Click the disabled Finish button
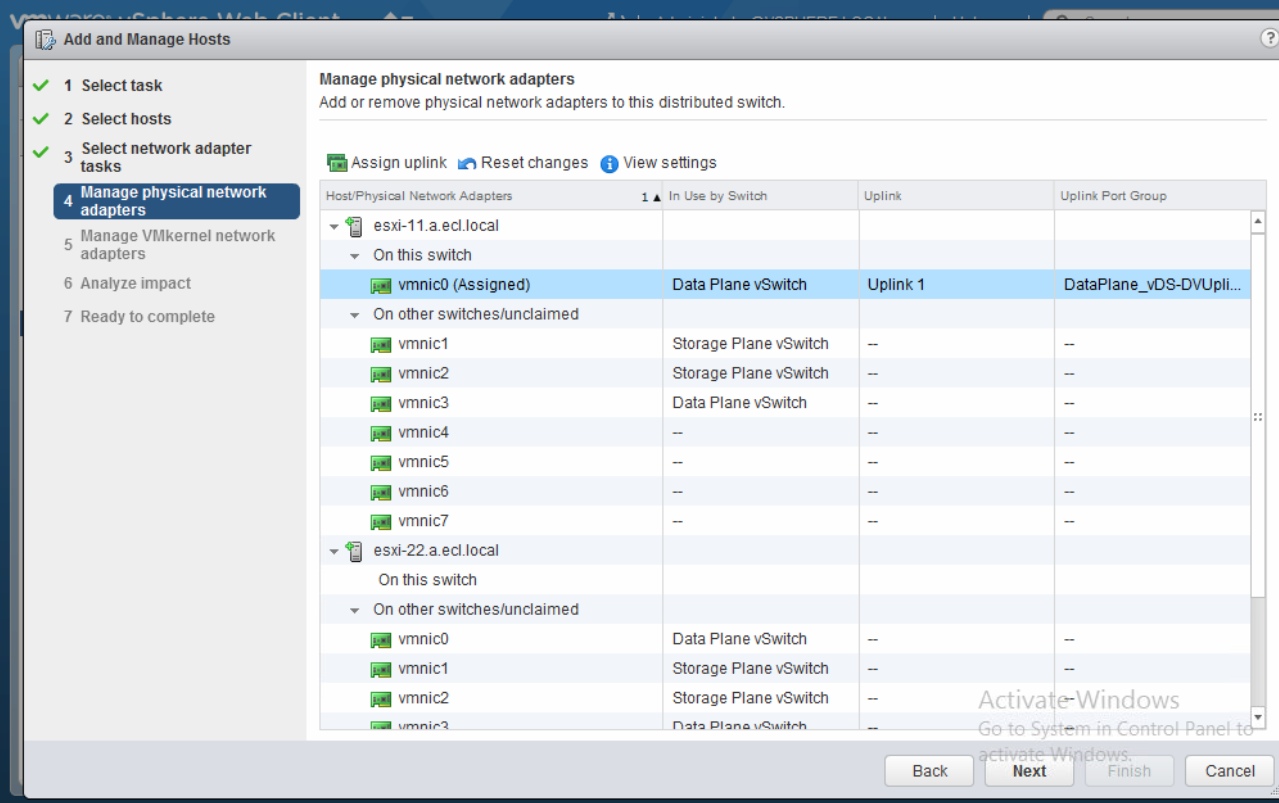The image size is (1279, 803). [x=1129, y=771]
